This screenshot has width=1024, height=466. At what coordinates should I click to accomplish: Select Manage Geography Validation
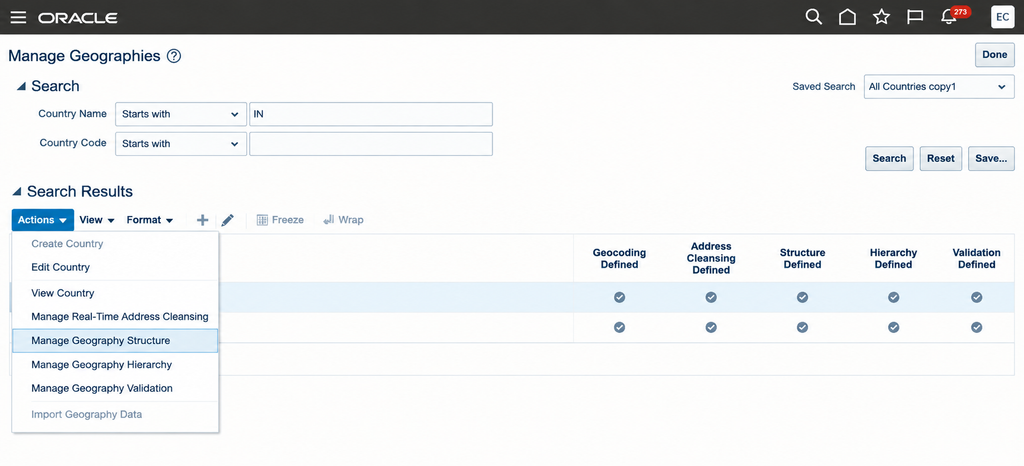click(x=115, y=388)
